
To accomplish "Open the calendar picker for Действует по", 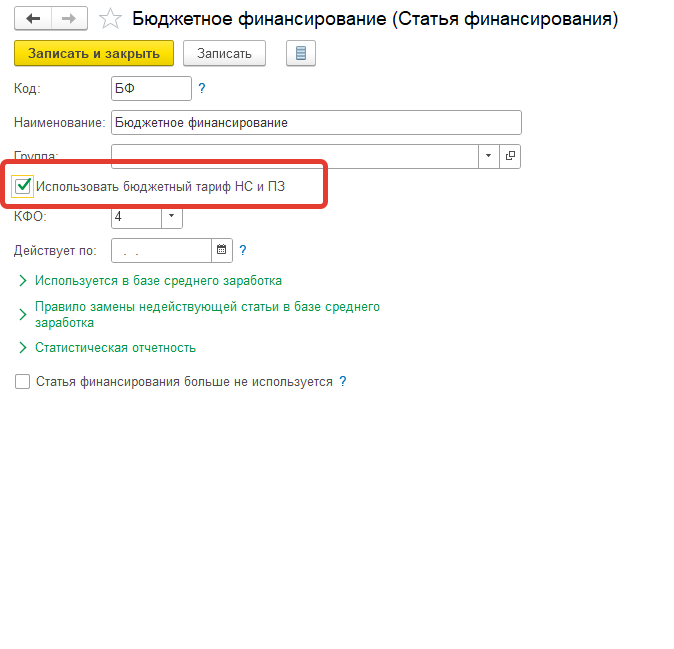I will click(x=222, y=250).
